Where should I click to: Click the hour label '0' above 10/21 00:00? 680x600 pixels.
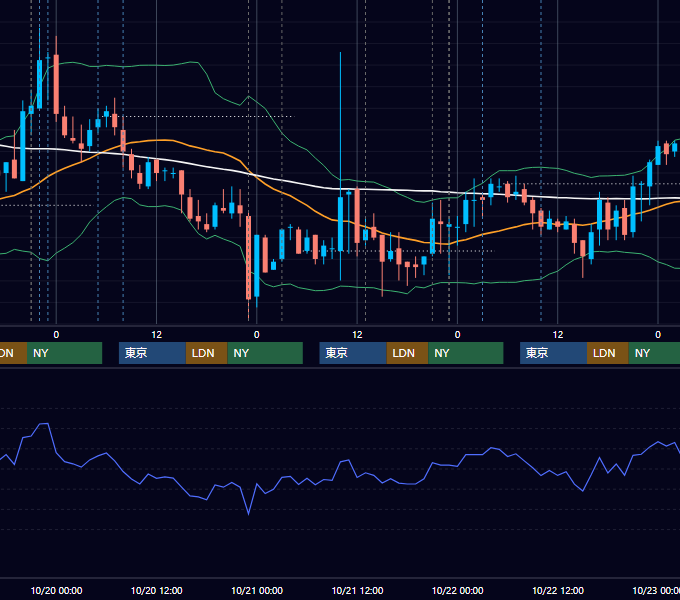[257, 335]
